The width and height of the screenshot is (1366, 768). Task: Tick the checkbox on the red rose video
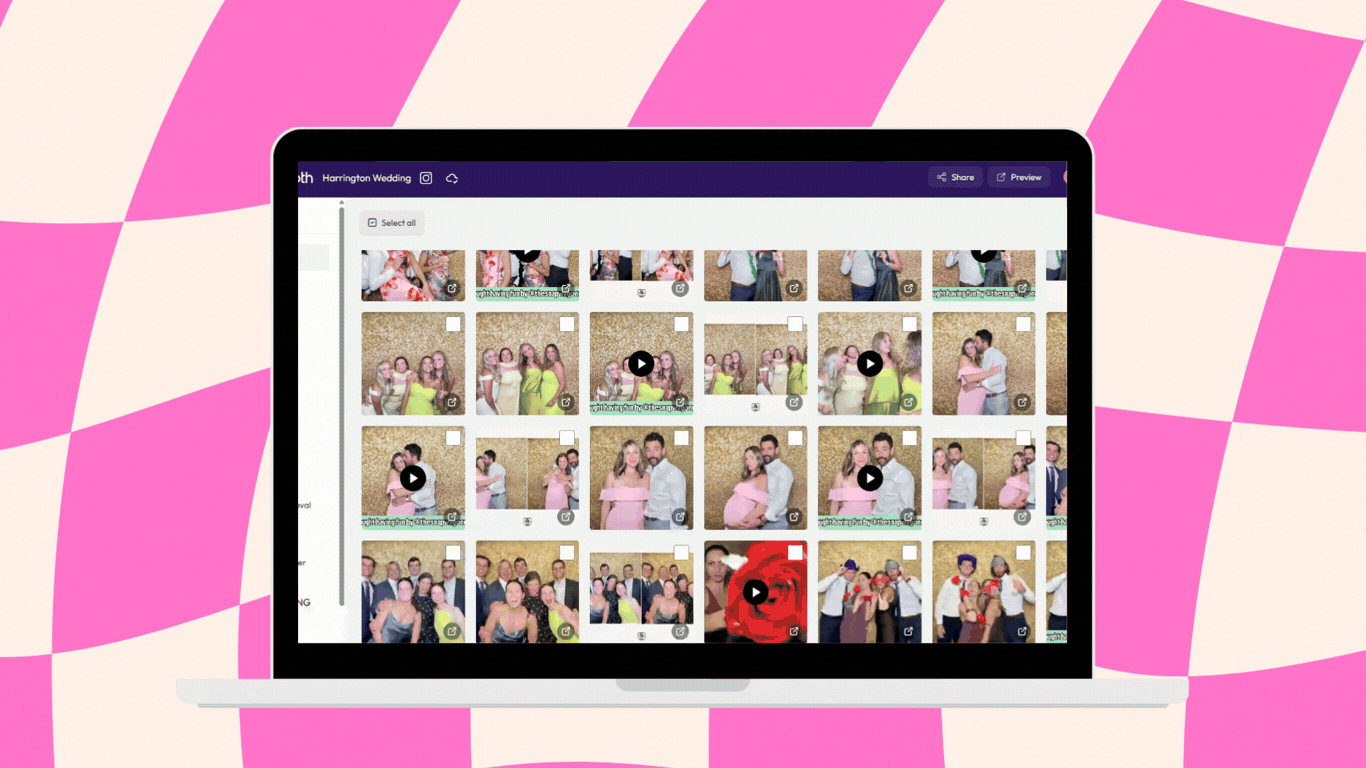[x=795, y=552]
